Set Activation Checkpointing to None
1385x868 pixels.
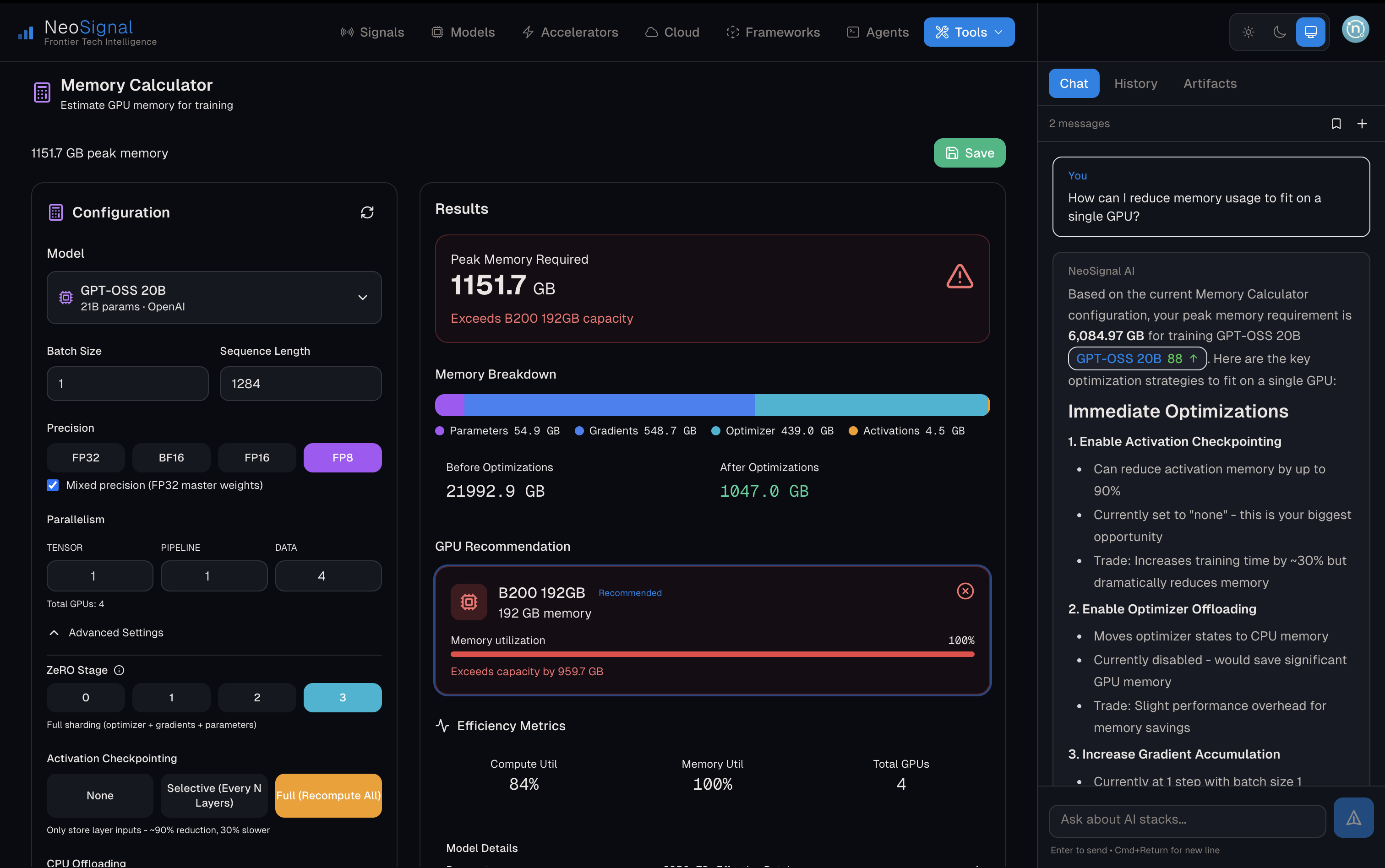tap(100, 795)
